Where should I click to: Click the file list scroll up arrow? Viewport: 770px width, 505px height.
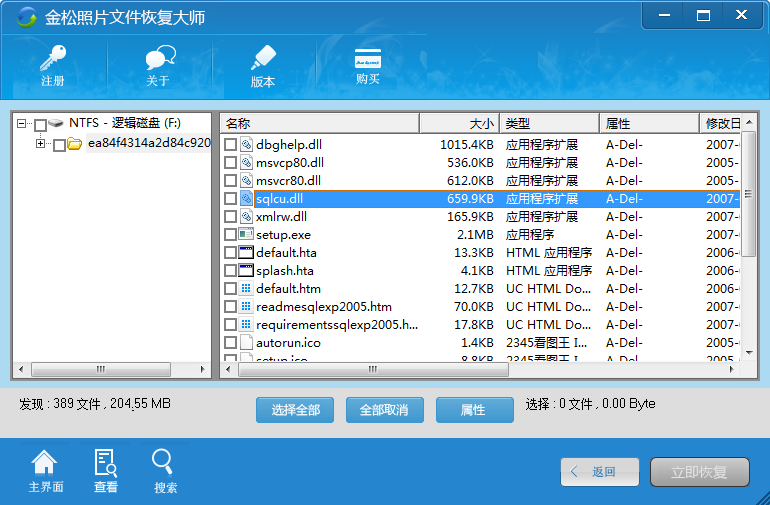pyautogui.click(x=749, y=122)
